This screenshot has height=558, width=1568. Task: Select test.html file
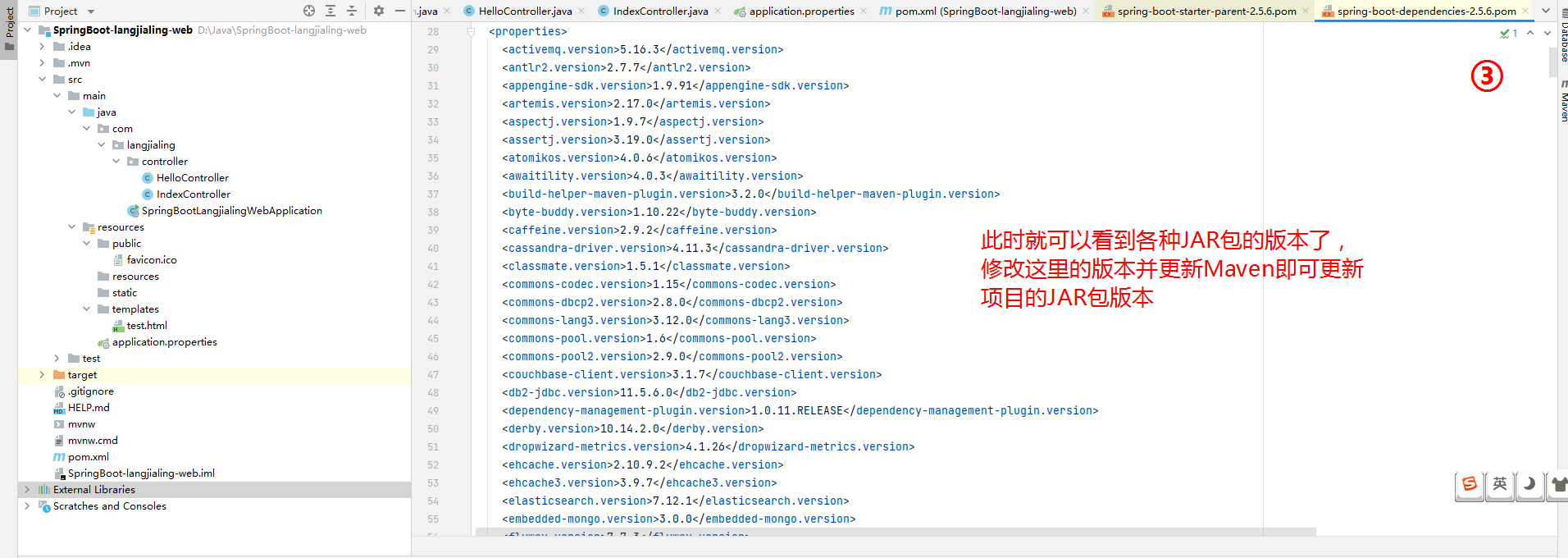click(x=146, y=326)
